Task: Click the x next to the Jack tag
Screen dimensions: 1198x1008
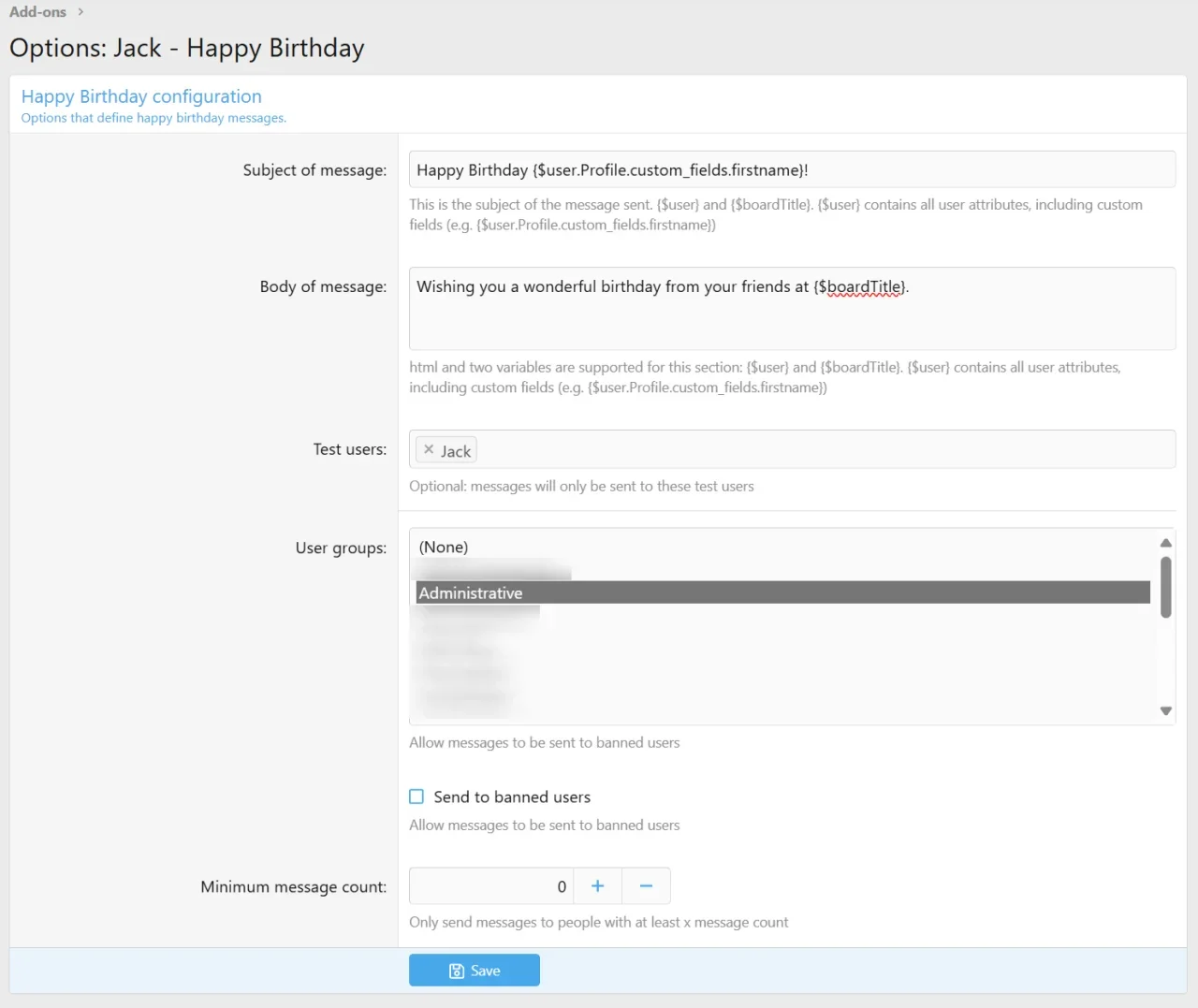Action: click(x=429, y=449)
